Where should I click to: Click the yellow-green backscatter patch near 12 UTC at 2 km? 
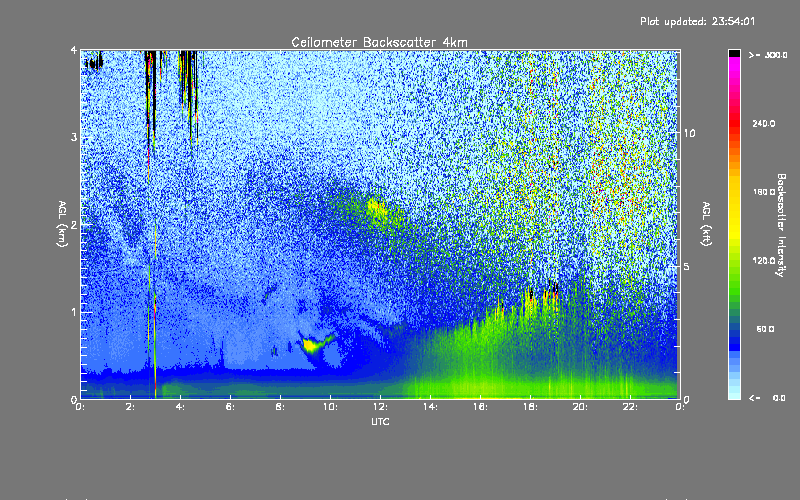378,210
